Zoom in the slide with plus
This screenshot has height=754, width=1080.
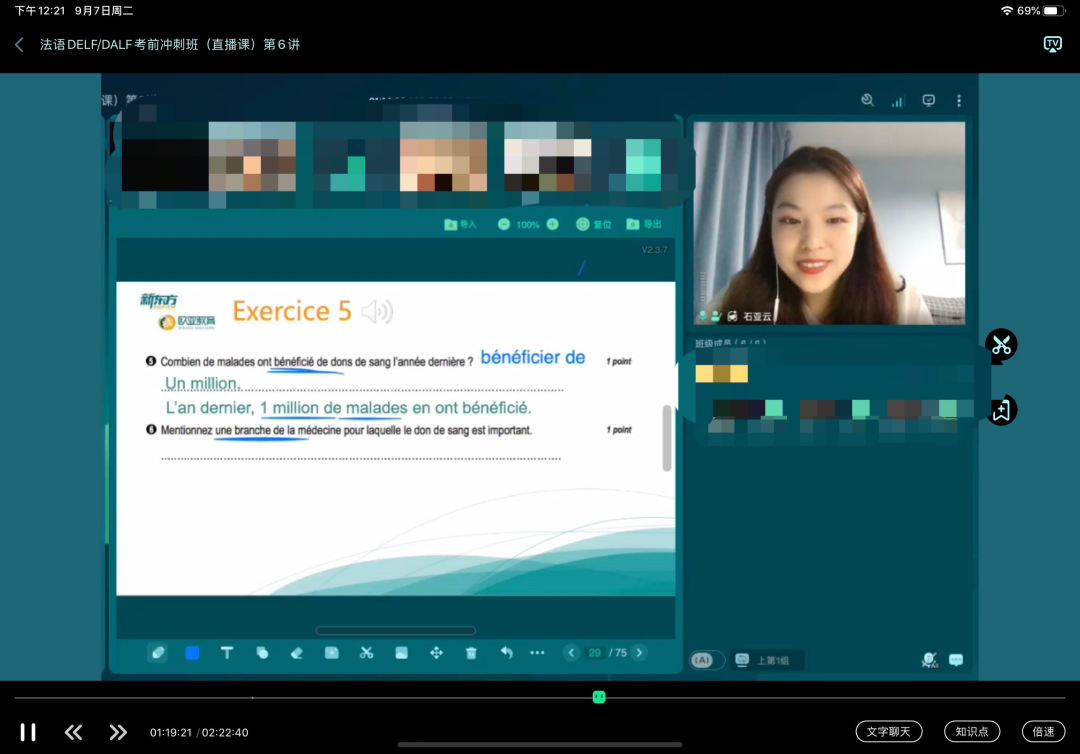(x=552, y=224)
